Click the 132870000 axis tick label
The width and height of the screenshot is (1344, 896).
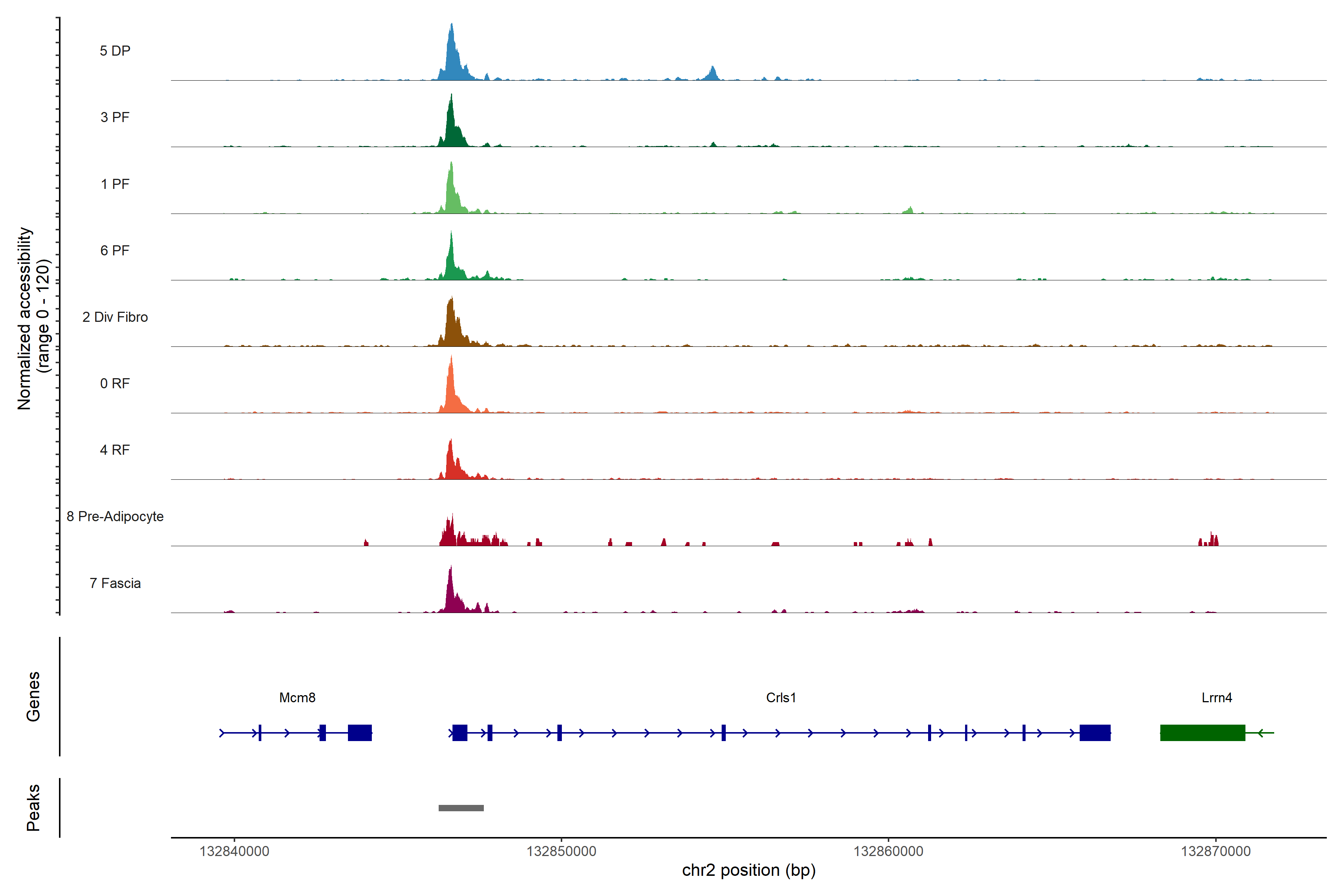click(x=1216, y=851)
